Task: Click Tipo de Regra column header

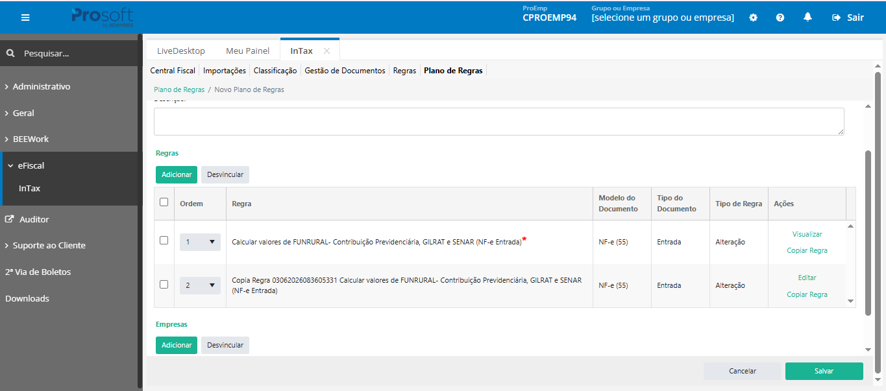Action: [739, 203]
